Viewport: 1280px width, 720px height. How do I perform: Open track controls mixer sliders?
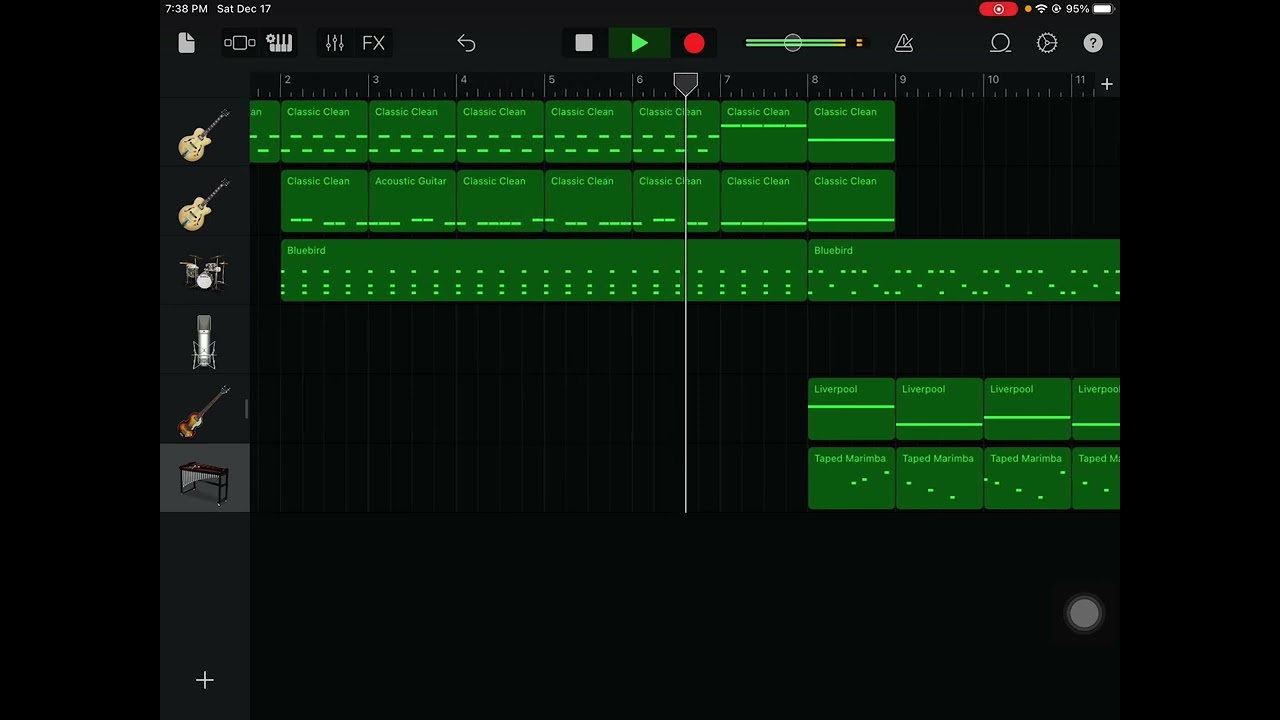tap(334, 43)
